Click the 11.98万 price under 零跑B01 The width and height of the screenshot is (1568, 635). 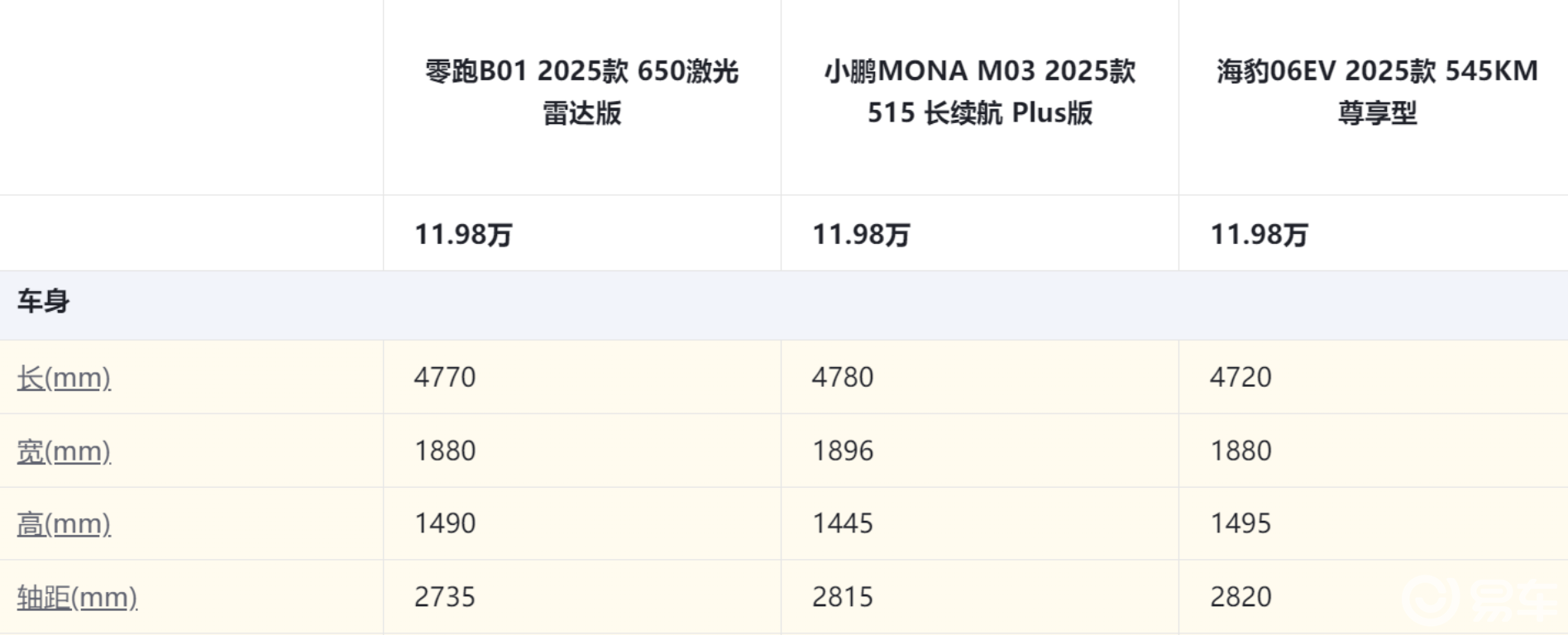click(463, 235)
